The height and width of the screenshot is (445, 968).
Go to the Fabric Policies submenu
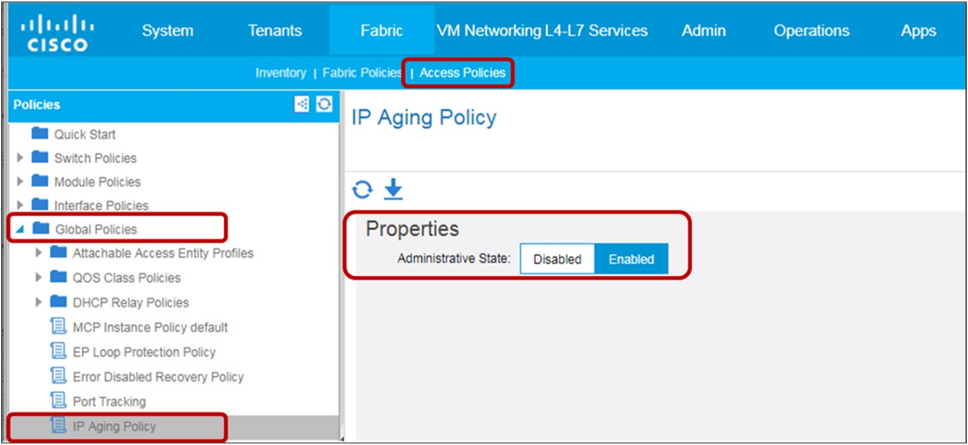coord(362,73)
